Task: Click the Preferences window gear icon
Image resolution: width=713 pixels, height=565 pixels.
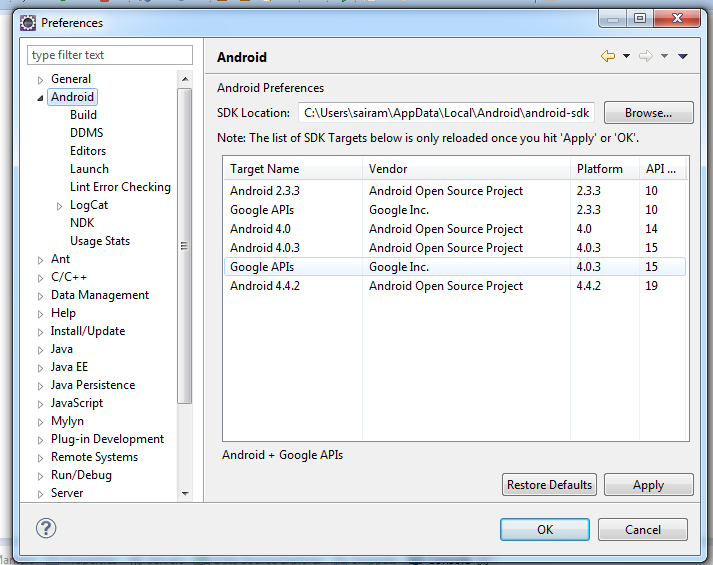Action: tap(28, 23)
